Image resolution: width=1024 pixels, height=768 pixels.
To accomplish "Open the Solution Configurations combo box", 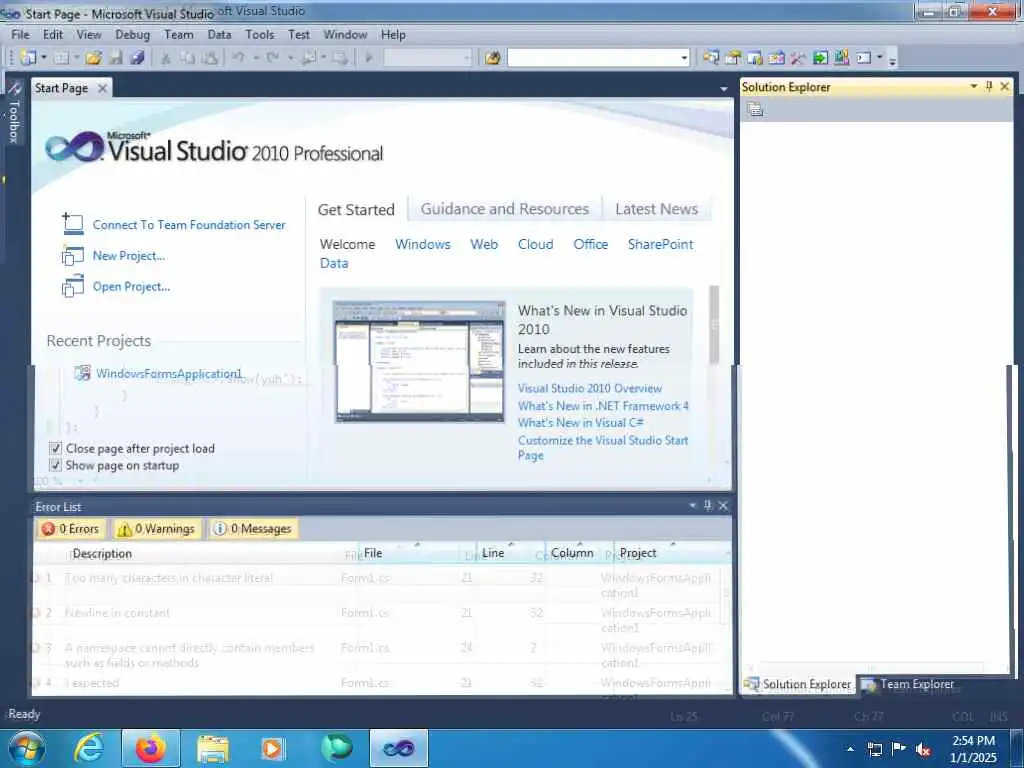I will click(x=428, y=57).
